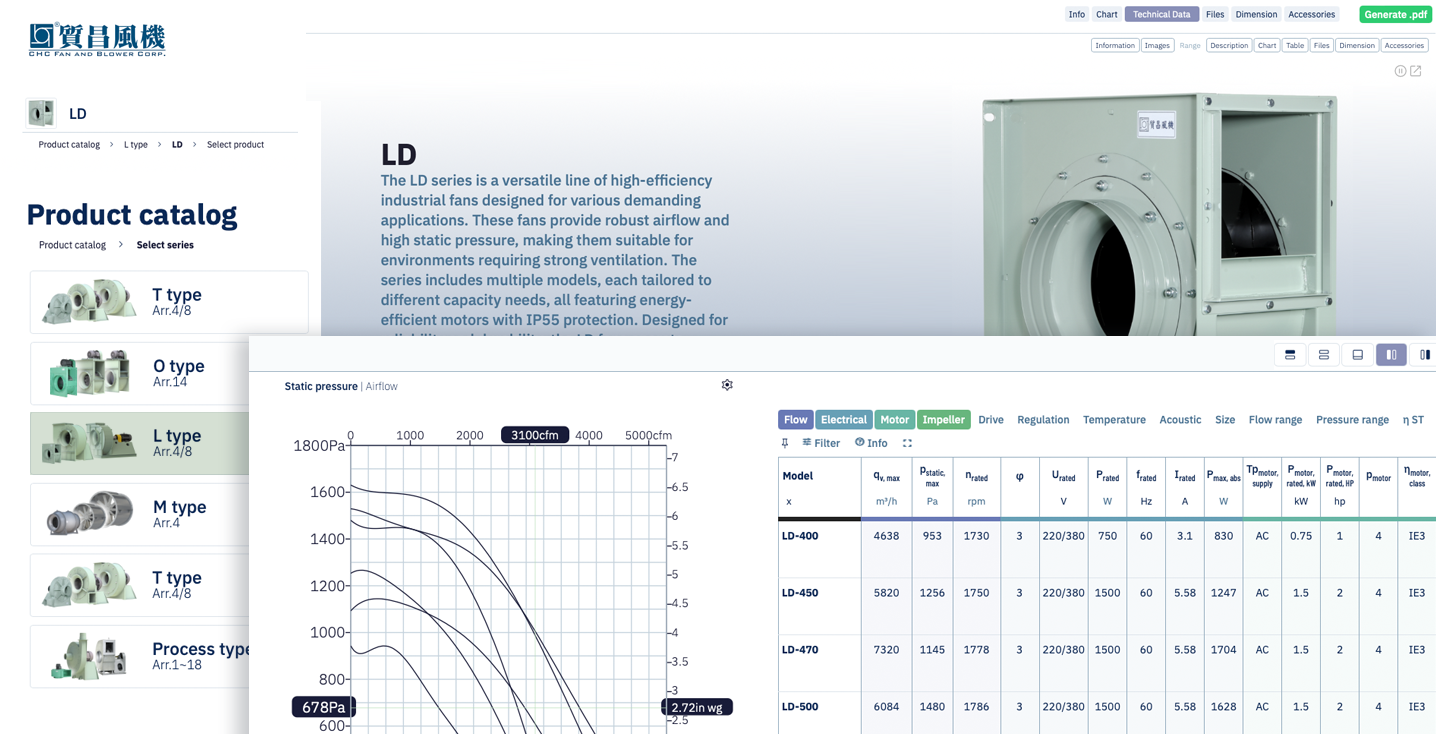Viewport: 1436px width, 734px height.
Task: Switch to the Technical Data tab
Action: pyautogui.click(x=1161, y=14)
